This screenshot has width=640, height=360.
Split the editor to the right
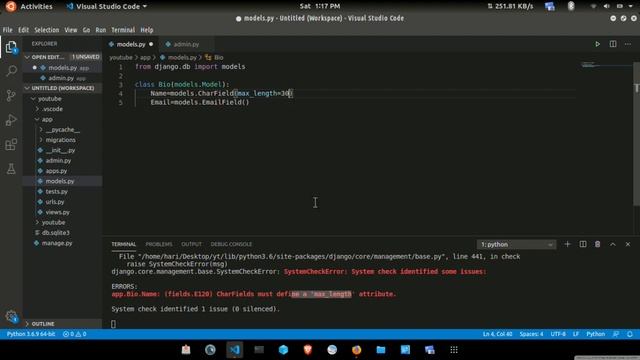(x=613, y=44)
